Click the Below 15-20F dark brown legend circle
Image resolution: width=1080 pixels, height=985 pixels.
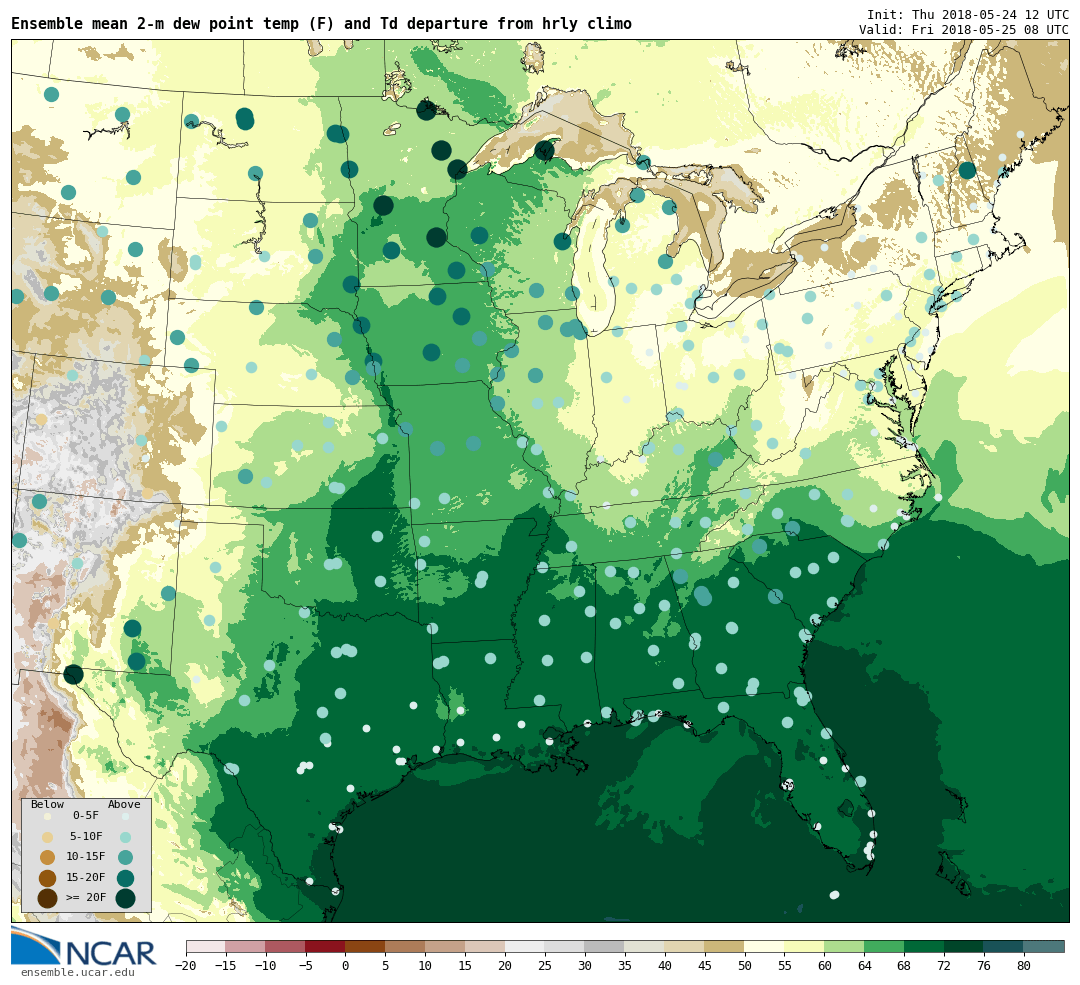click(x=48, y=878)
